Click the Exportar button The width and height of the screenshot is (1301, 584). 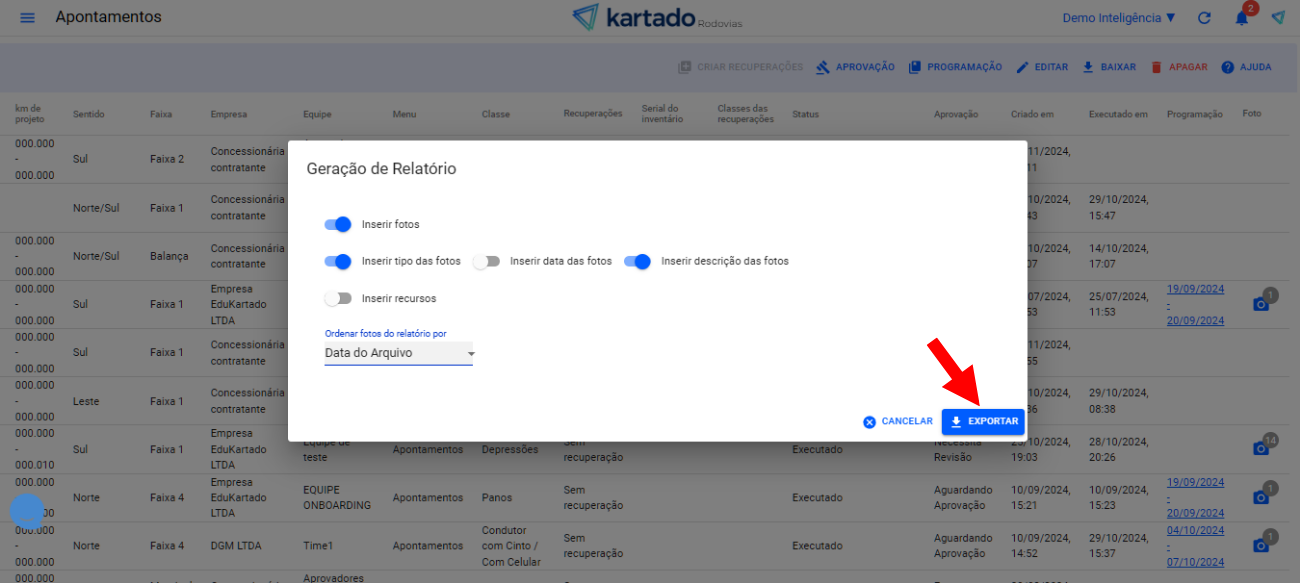pos(983,422)
